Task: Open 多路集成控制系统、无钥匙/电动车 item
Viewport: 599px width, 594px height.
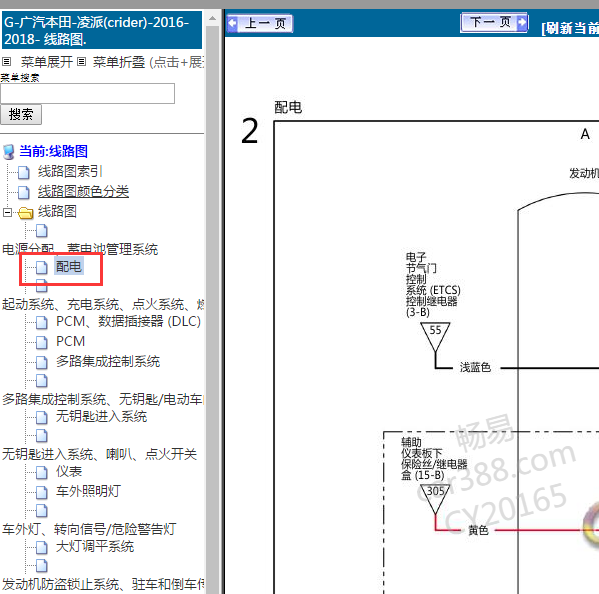Action: [102, 399]
